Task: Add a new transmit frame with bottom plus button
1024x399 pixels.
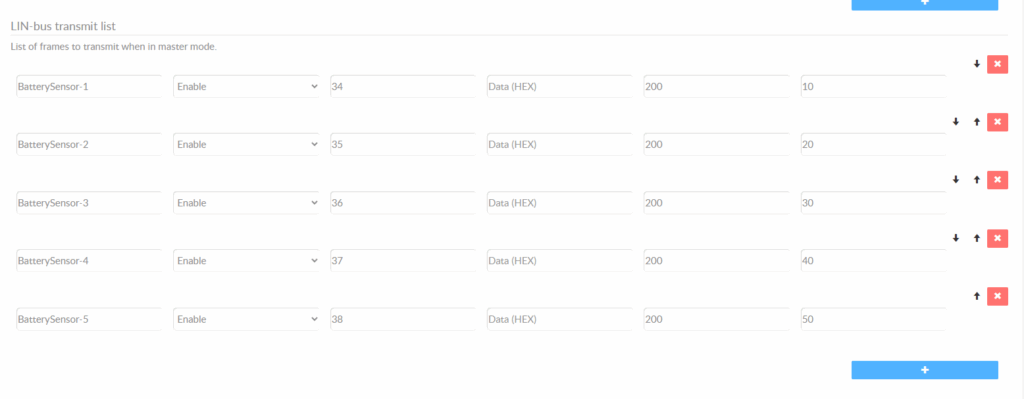Action: coord(925,370)
